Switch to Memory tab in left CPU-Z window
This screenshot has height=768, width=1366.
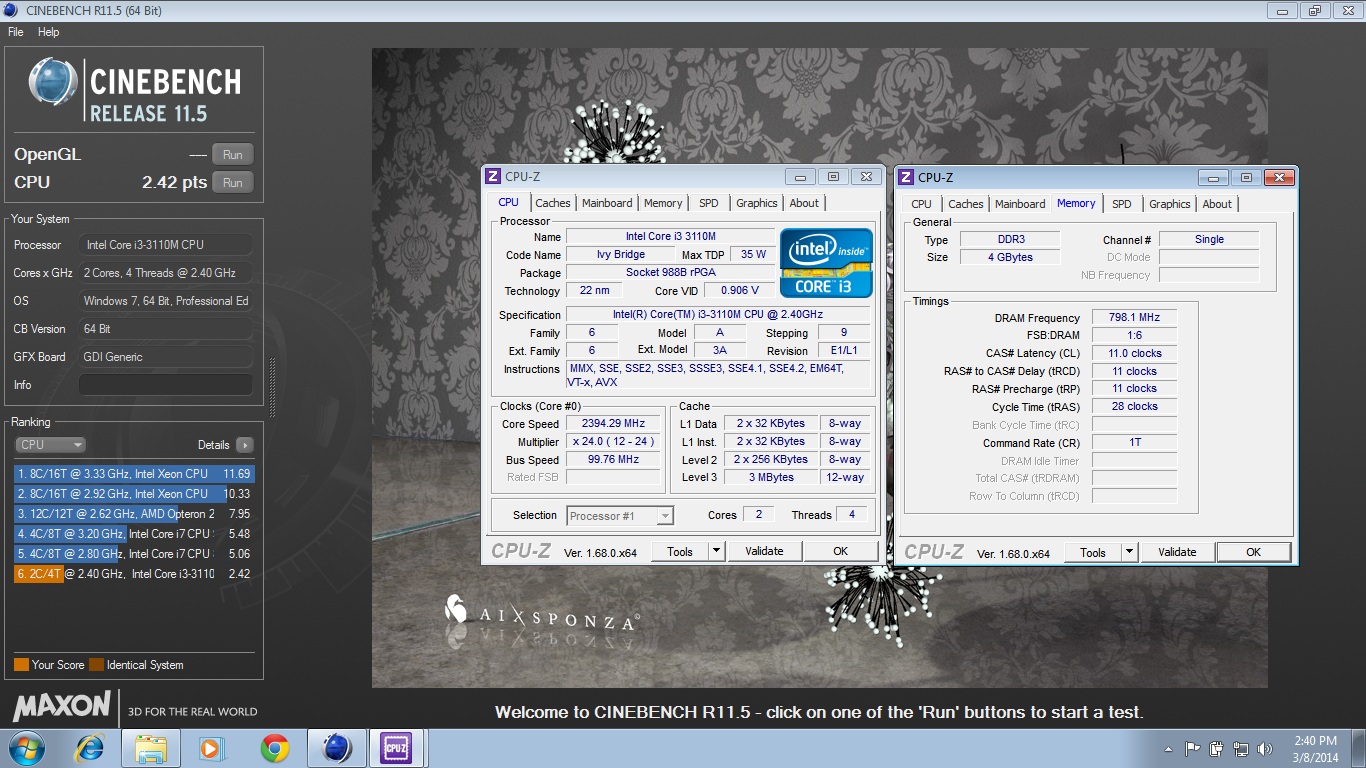[663, 203]
